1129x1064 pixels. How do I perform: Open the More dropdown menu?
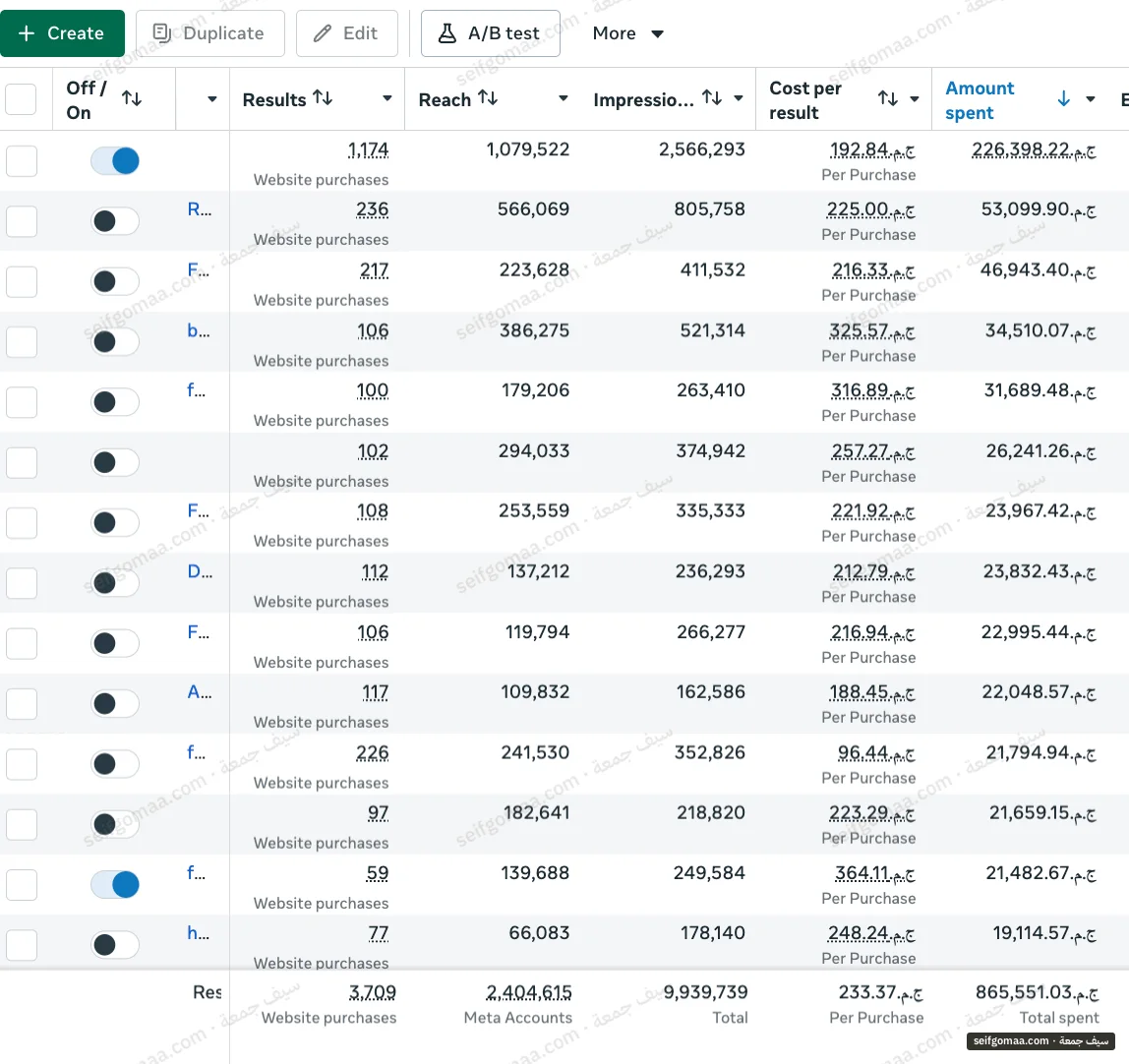tap(627, 33)
